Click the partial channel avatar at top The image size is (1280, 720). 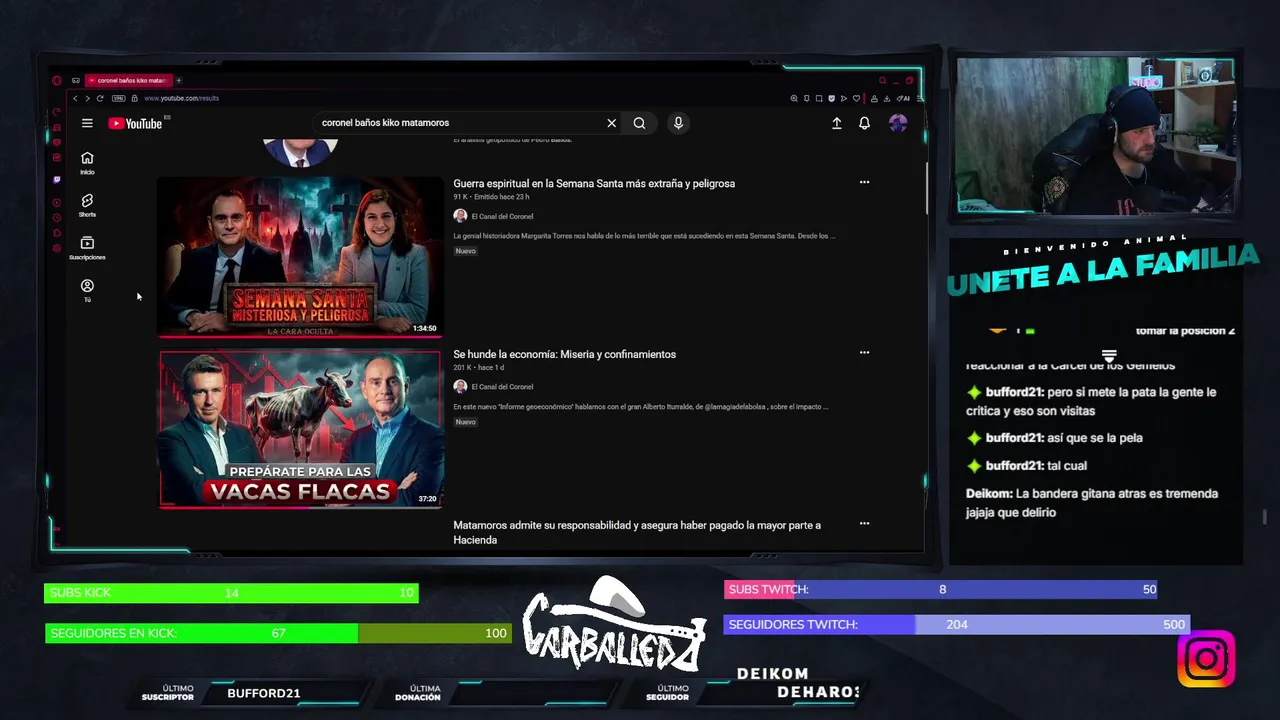pyautogui.click(x=300, y=152)
